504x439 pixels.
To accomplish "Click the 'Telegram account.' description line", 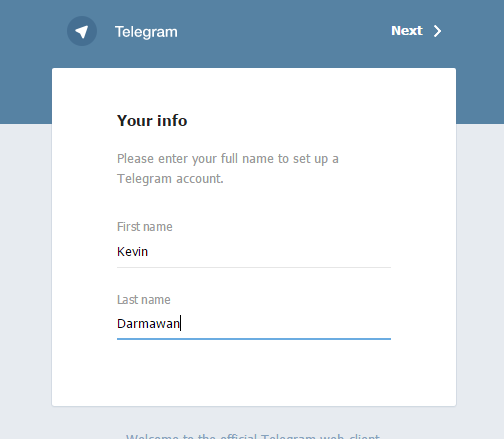I will (170, 179).
